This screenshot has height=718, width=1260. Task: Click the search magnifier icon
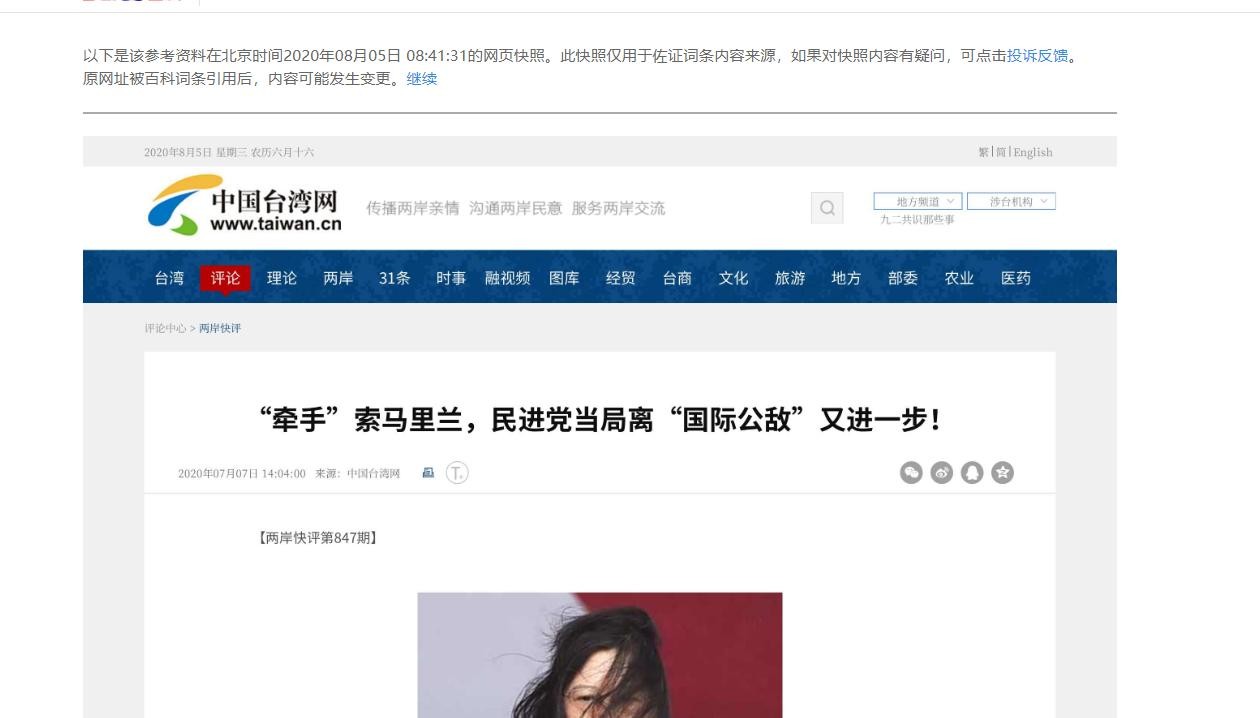827,208
